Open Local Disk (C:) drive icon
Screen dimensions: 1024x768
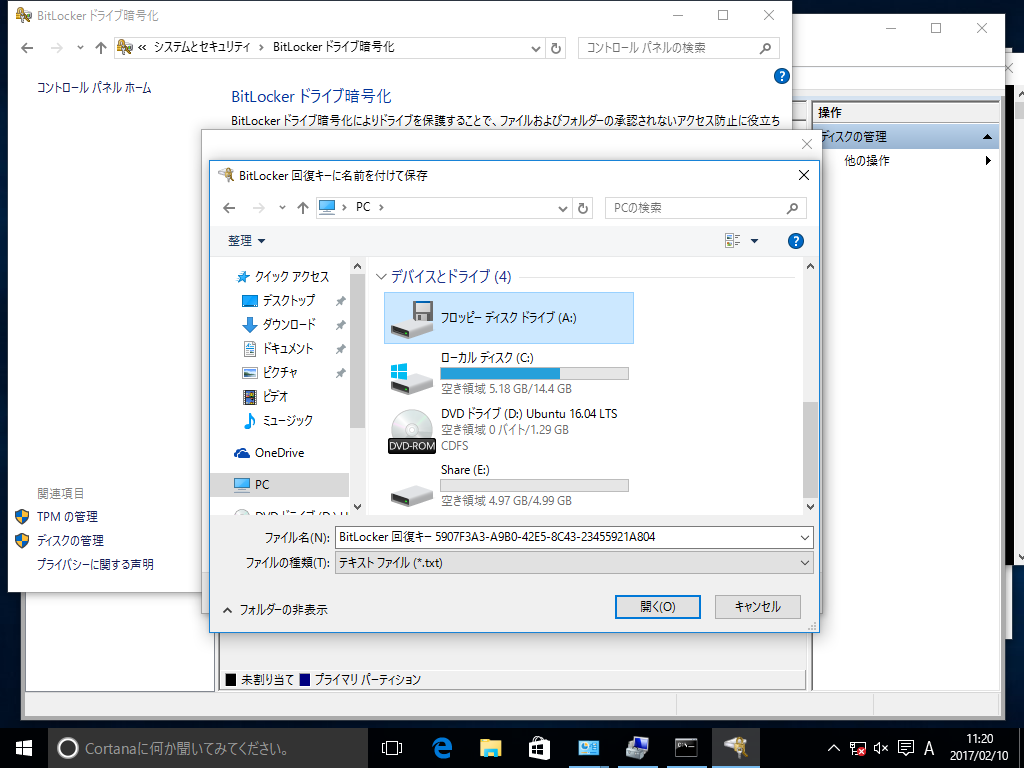[411, 379]
